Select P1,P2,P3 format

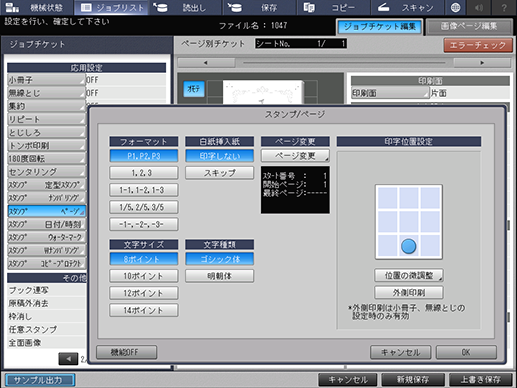point(144,156)
